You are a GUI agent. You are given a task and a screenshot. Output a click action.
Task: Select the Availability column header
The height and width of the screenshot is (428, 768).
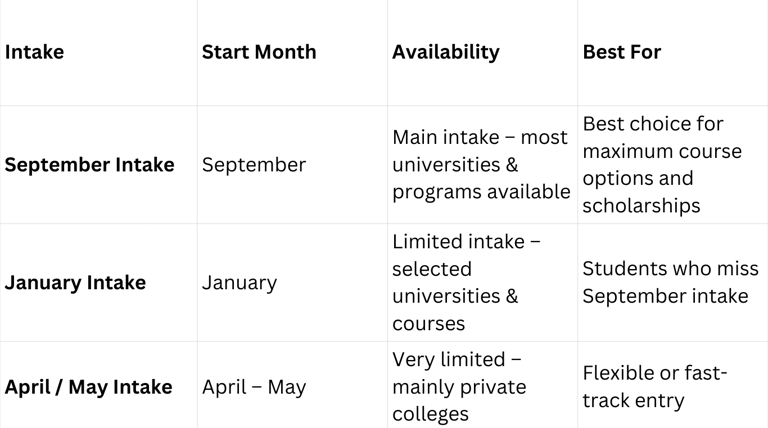click(x=446, y=53)
